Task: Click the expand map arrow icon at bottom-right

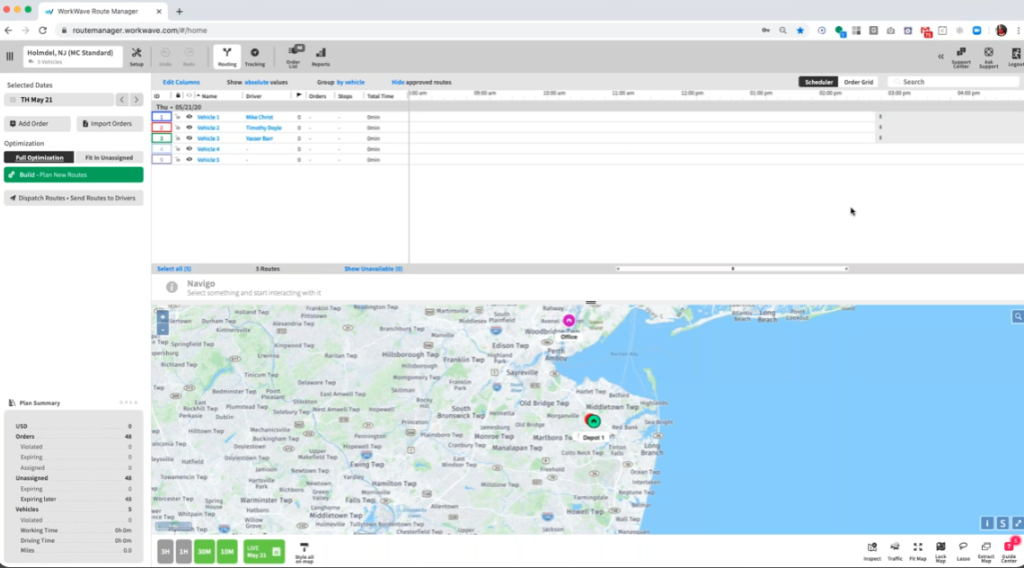Action: click(x=1017, y=523)
